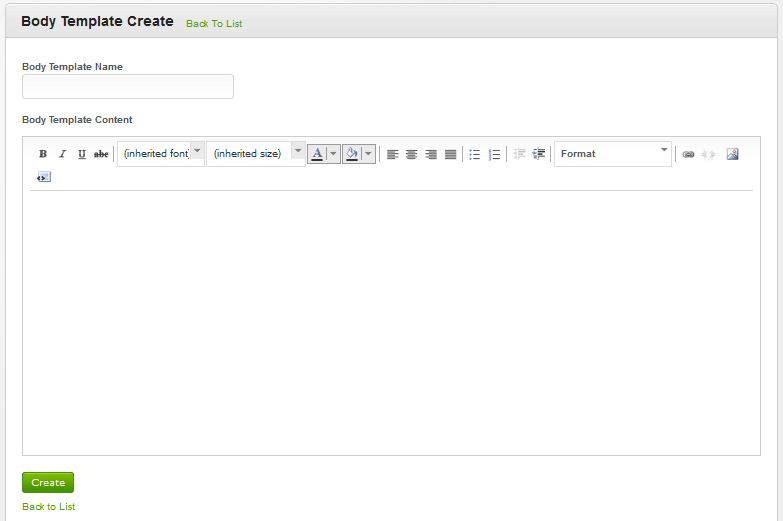The image size is (783, 521).
Task: Click inside the Body Template Content editor
Action: coord(392,322)
